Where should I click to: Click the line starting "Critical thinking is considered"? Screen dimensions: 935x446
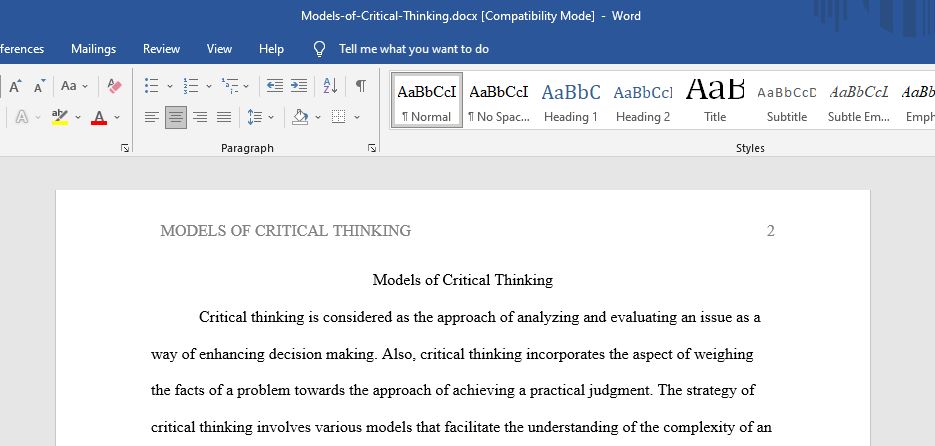tap(479, 317)
